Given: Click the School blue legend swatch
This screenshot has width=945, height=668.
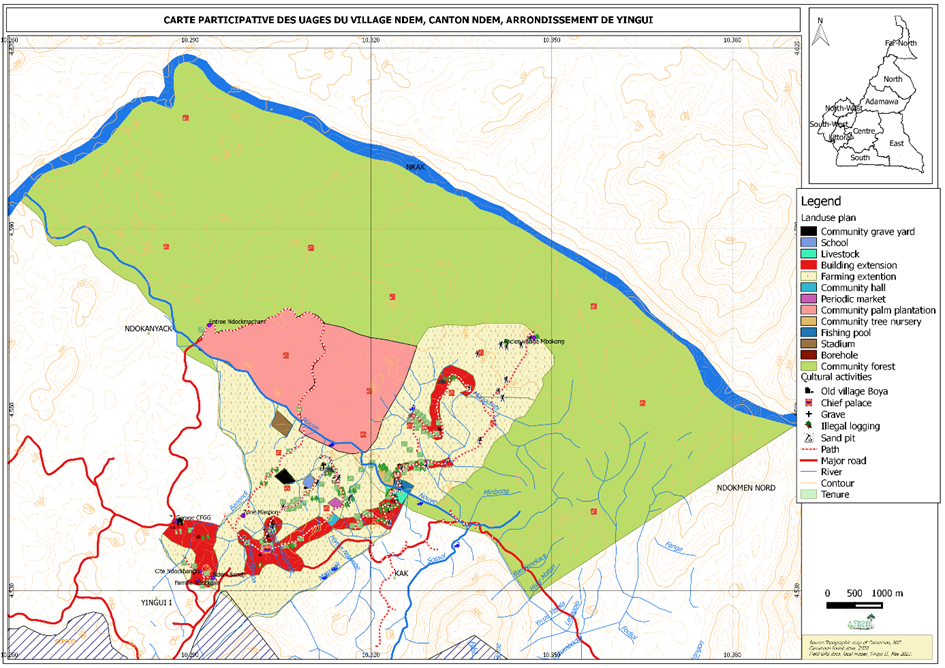Looking at the screenshot, I should point(809,242).
